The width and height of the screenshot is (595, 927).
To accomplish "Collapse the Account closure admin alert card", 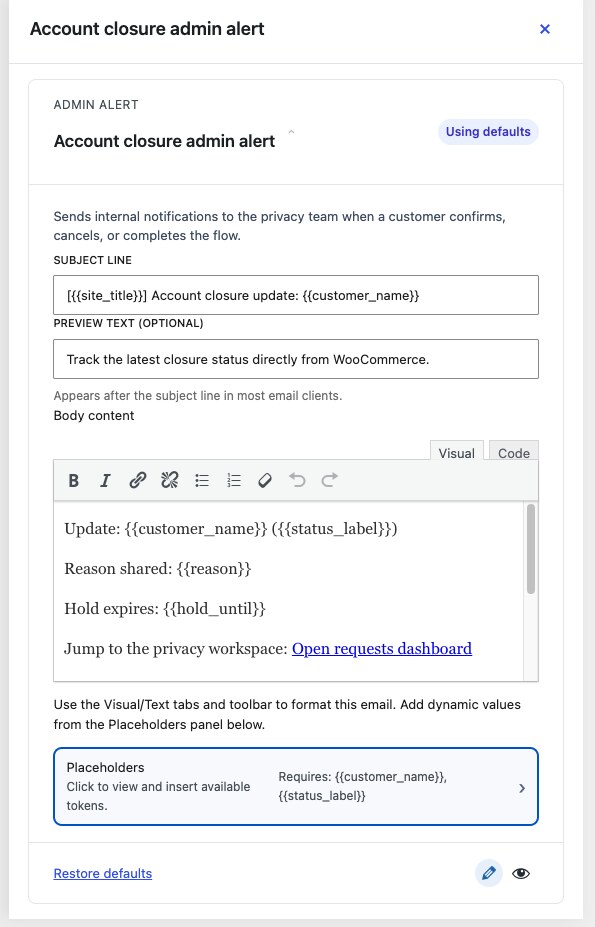I will pyautogui.click(x=291, y=132).
